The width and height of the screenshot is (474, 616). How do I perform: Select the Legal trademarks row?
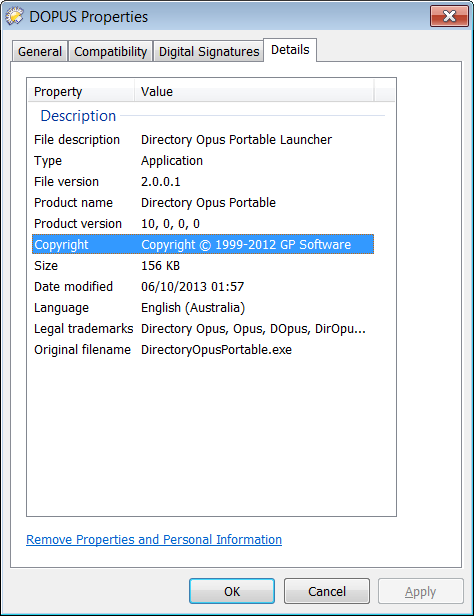203,328
